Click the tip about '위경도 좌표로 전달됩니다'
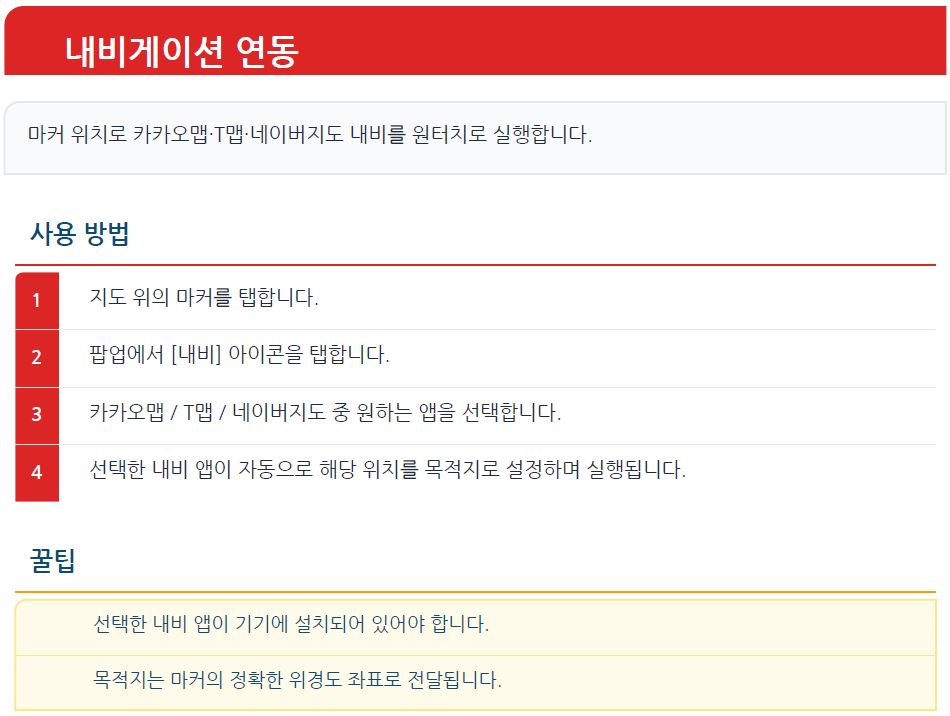 tap(297, 681)
